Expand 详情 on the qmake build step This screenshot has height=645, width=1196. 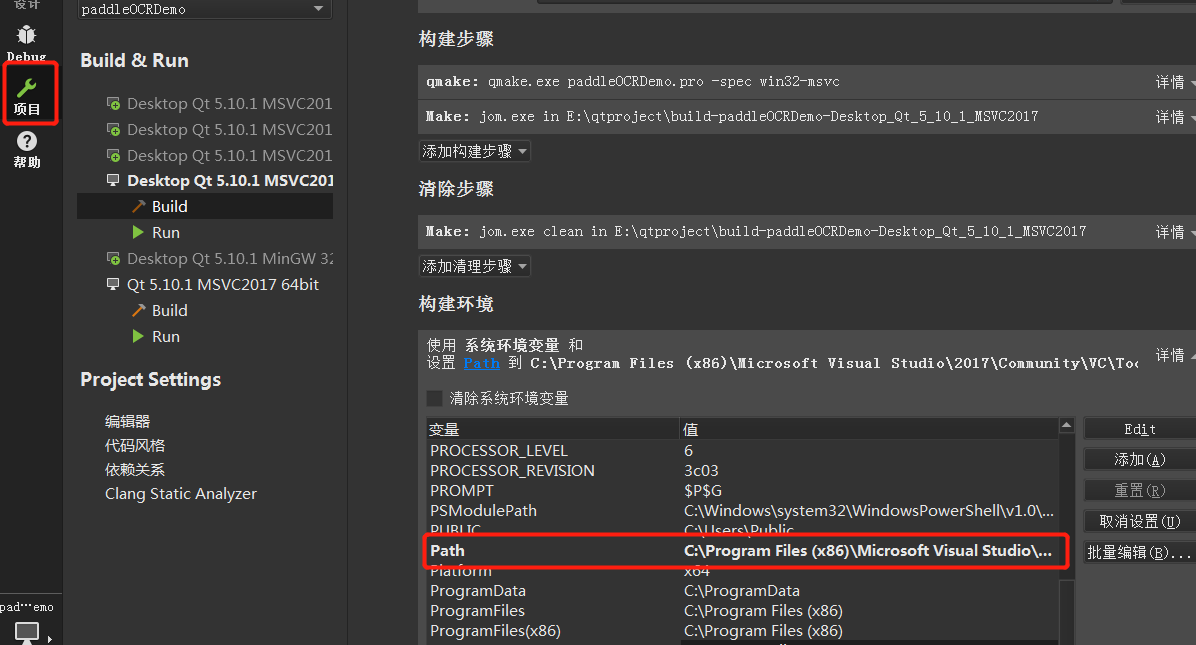pyautogui.click(x=1169, y=81)
